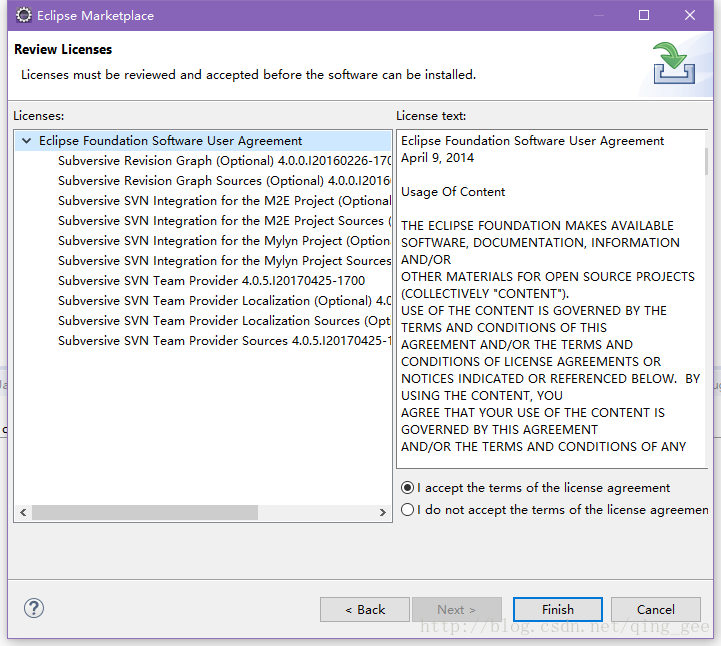The image size is (721, 646).
Task: Select 'I accept the terms' radio button
Action: (407, 487)
